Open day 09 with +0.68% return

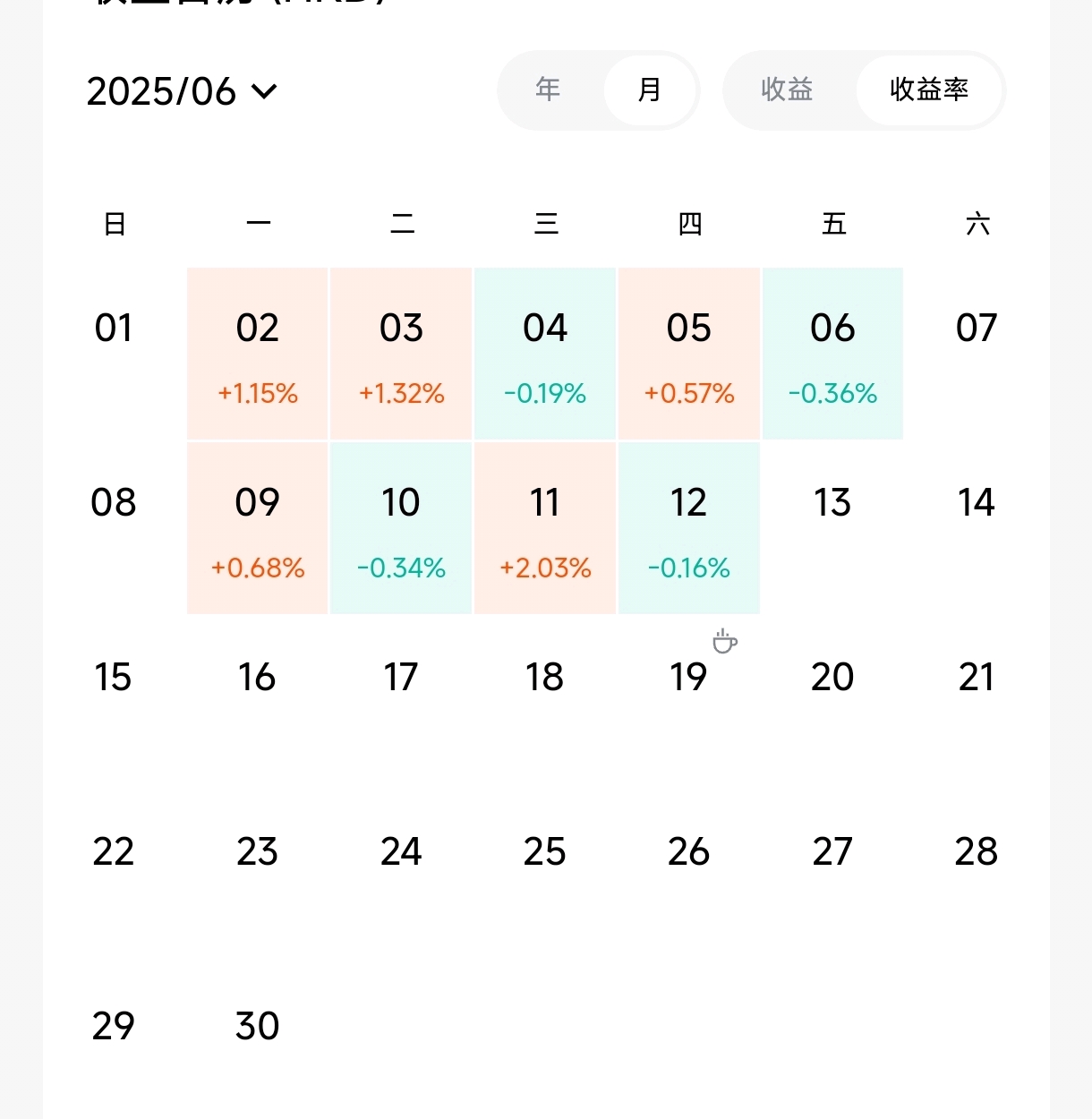pos(258,528)
